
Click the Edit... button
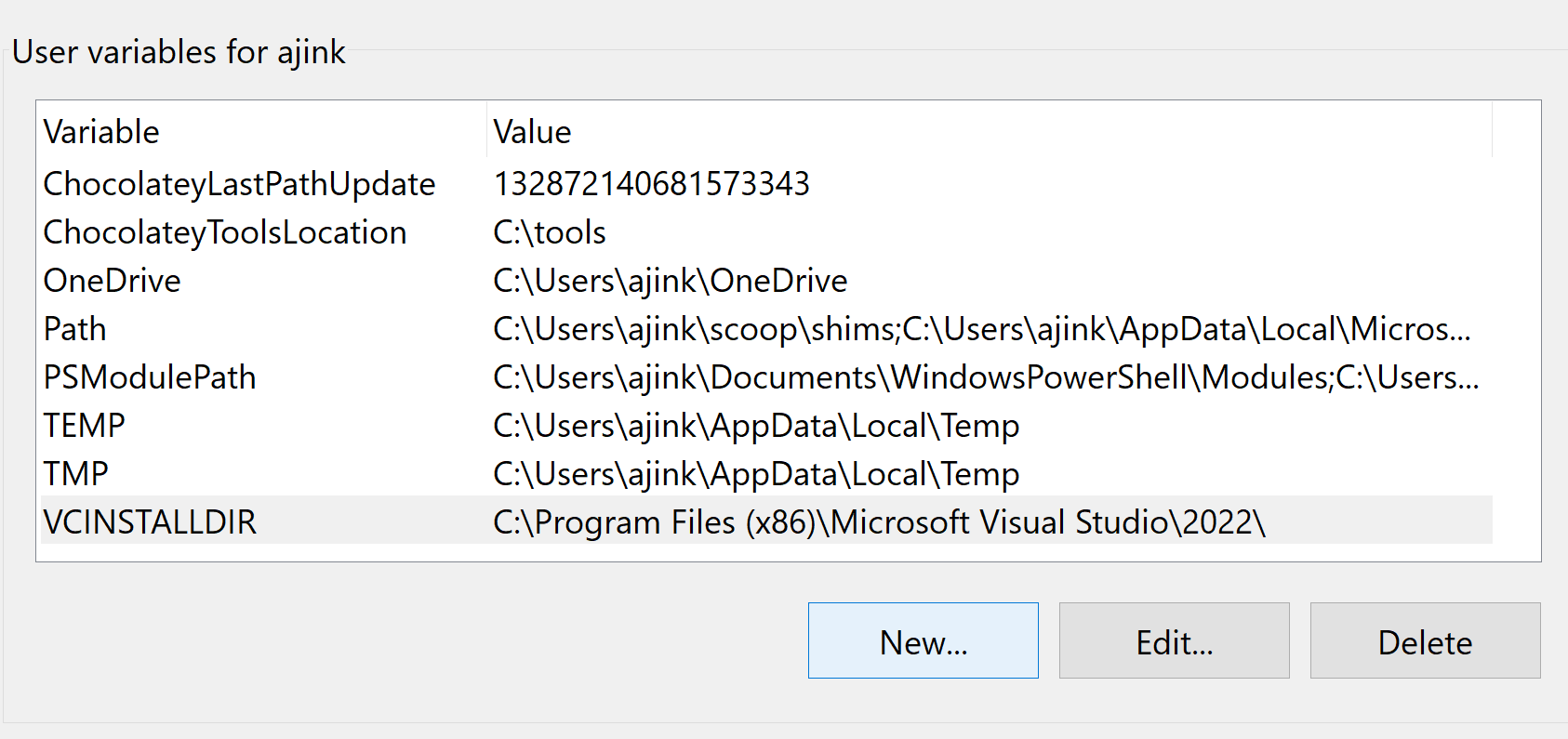pyautogui.click(x=1174, y=641)
